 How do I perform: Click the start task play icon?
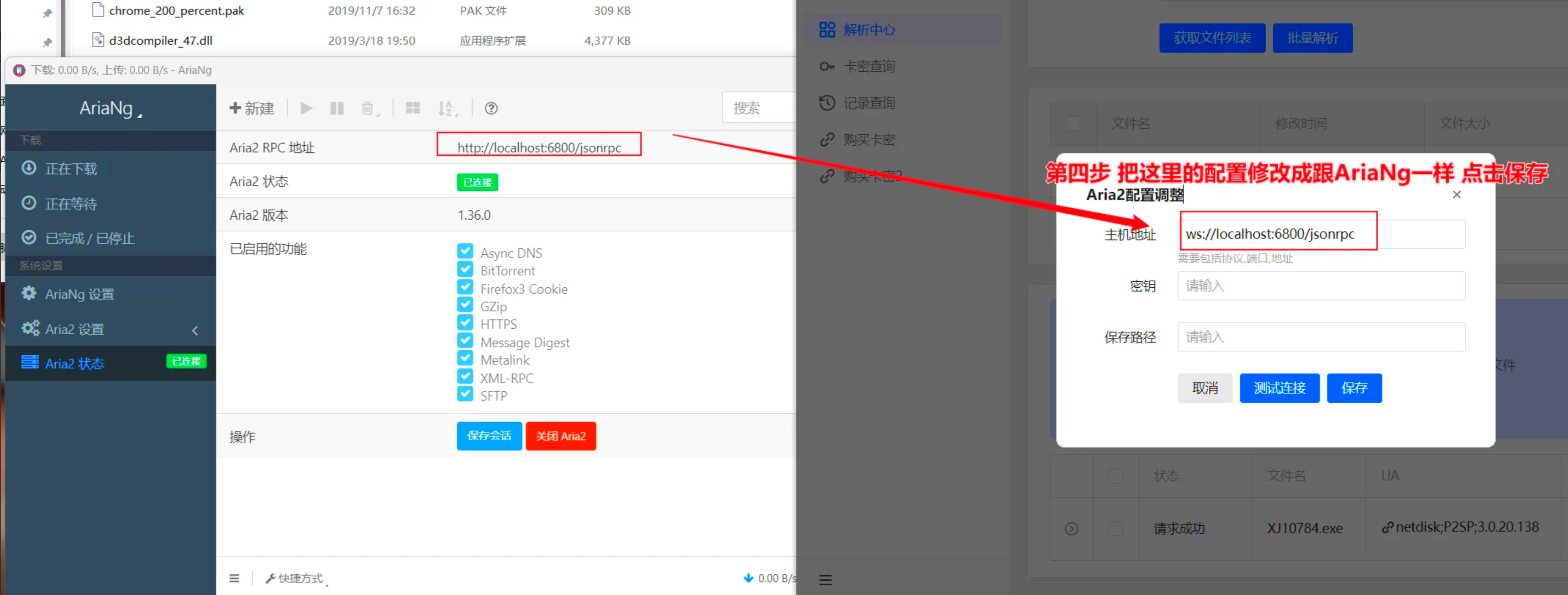(306, 108)
